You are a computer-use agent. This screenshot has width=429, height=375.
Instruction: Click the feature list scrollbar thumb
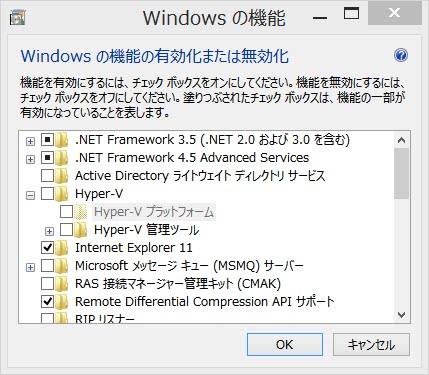pyautogui.click(x=402, y=174)
